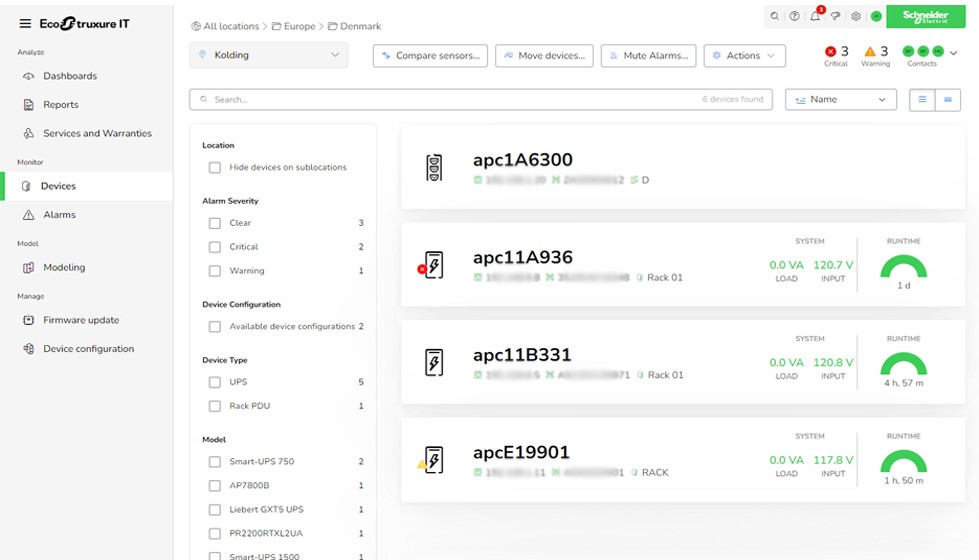Open Firmware update in the sidebar
The image size is (979, 560).
click(x=80, y=320)
